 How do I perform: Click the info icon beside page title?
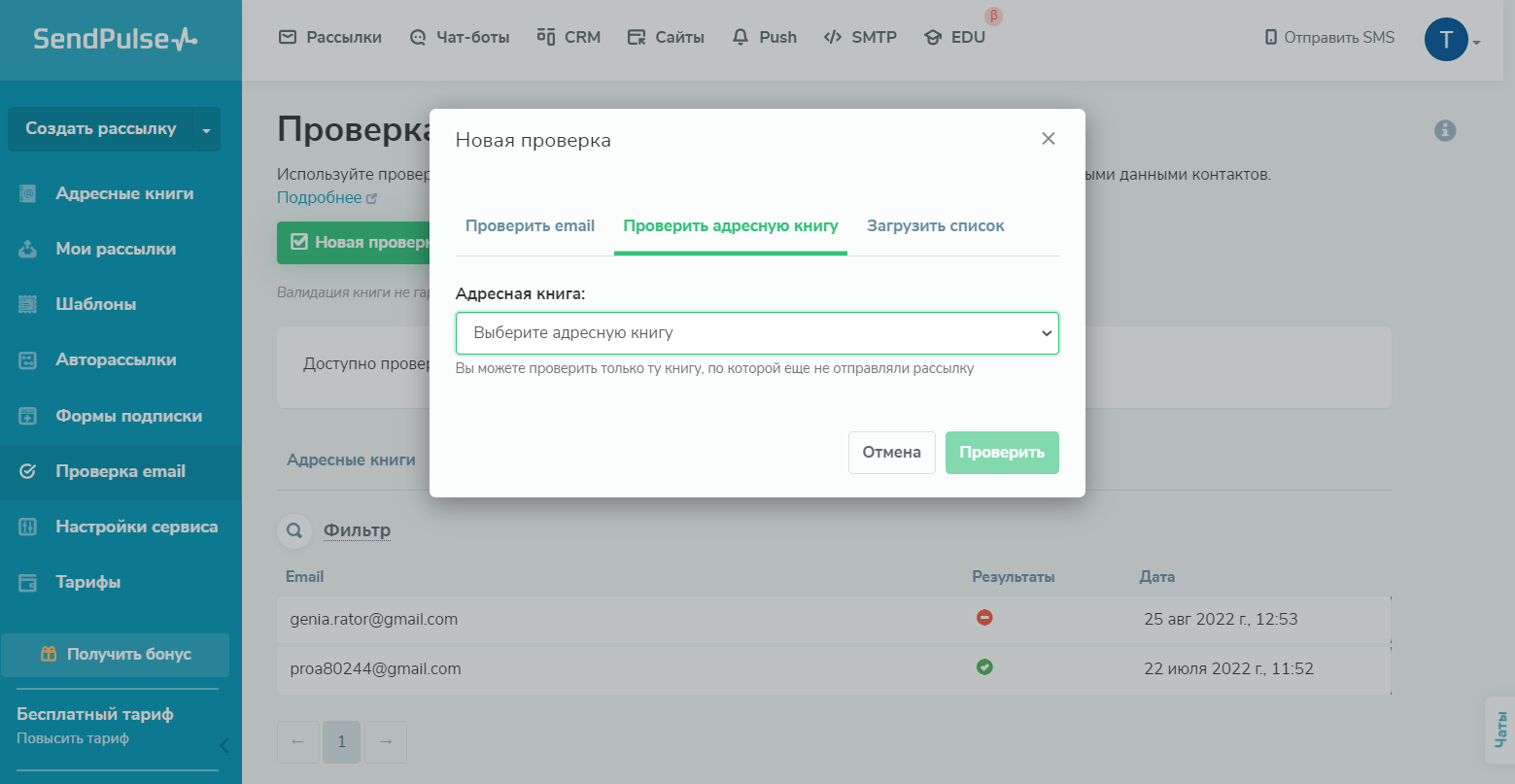1445,130
